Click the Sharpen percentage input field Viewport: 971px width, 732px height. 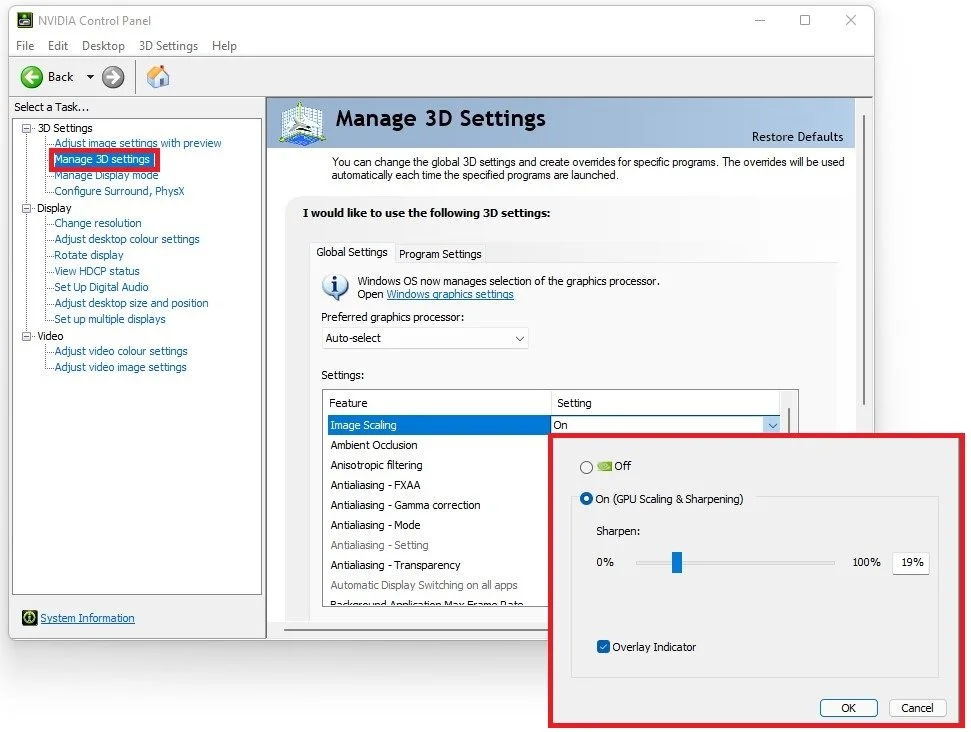(x=911, y=562)
